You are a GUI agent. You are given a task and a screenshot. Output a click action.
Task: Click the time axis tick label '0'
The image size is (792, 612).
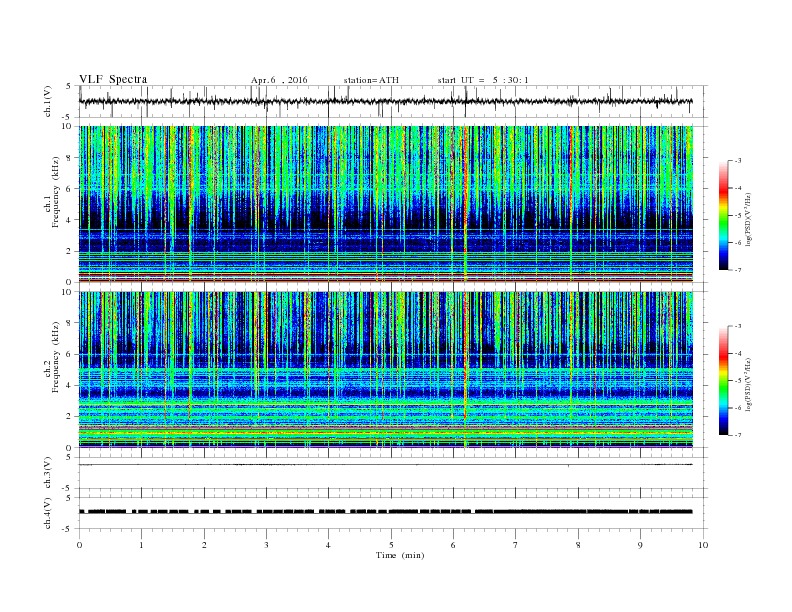(x=79, y=545)
